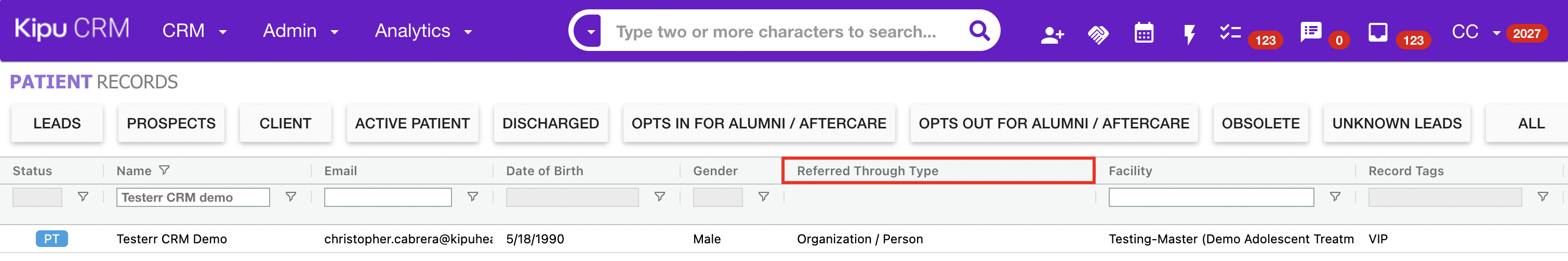Open the Analytics dropdown menu
Screen dimensions: 1568x261
tap(423, 31)
